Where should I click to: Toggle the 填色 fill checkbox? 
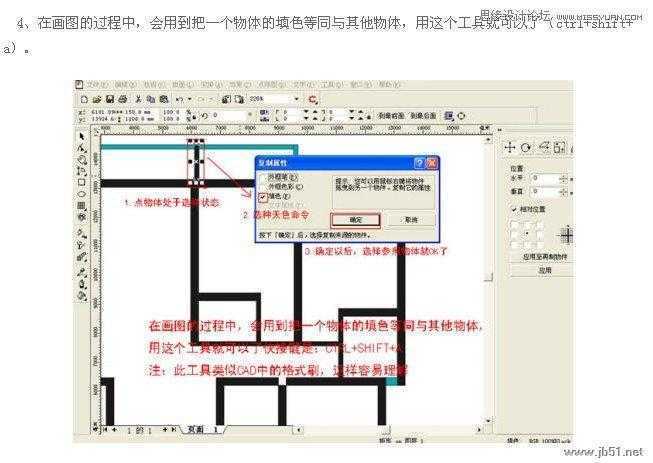263,196
